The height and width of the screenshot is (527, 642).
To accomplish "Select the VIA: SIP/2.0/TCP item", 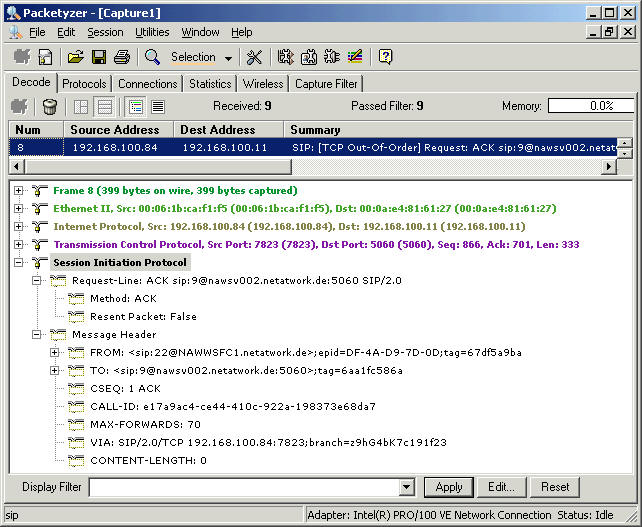I will 268,443.
